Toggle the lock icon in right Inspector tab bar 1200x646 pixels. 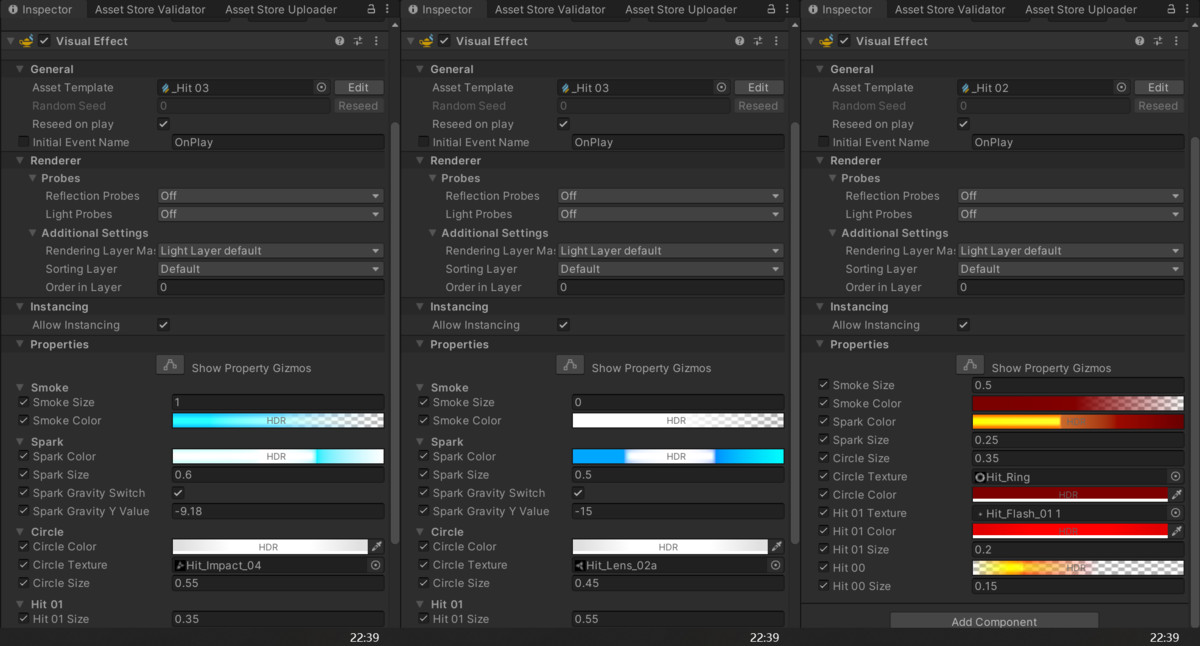pyautogui.click(x=1171, y=9)
